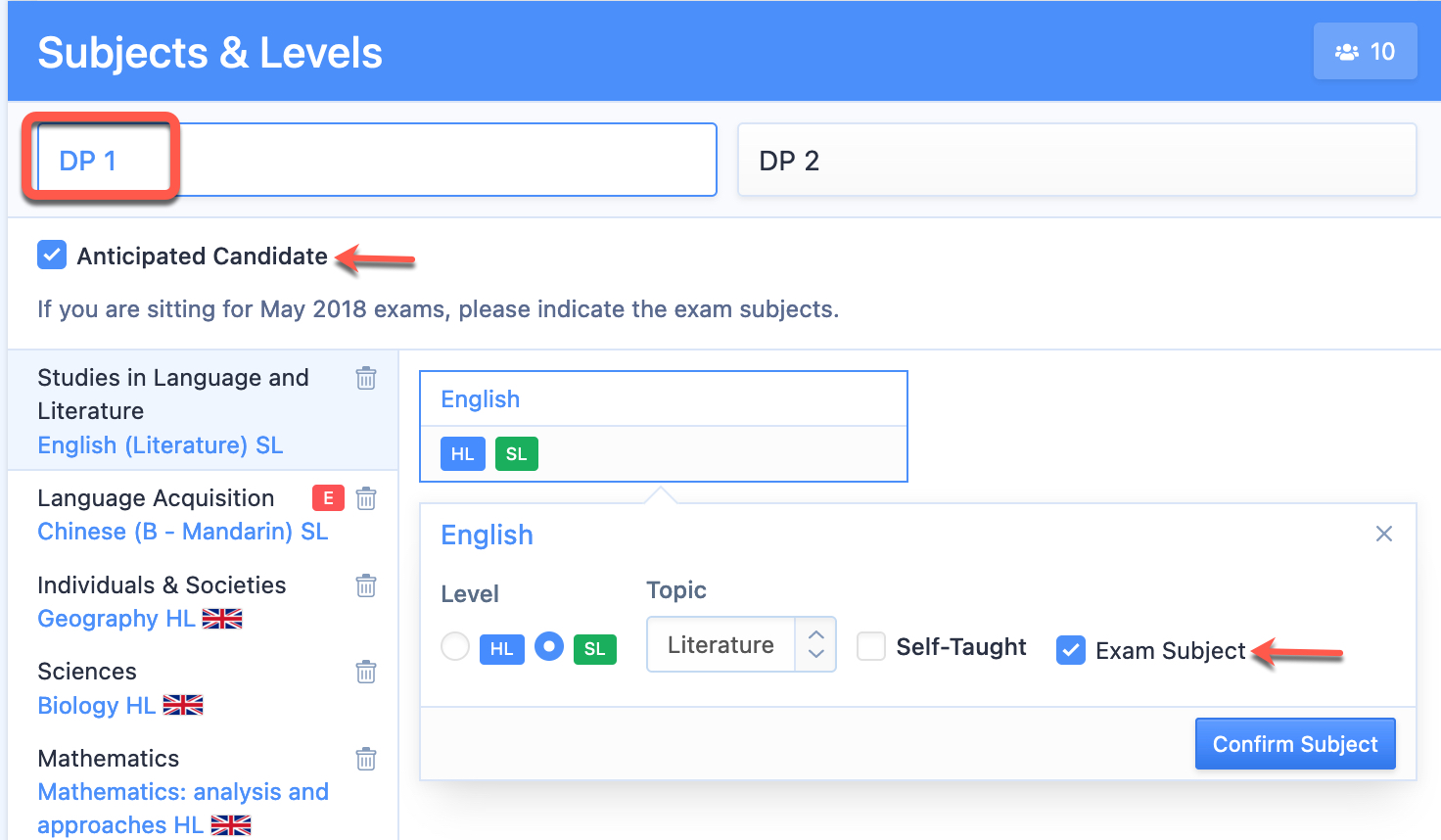Switch to the DP 2 tab
This screenshot has width=1441, height=840.
pos(1077,160)
